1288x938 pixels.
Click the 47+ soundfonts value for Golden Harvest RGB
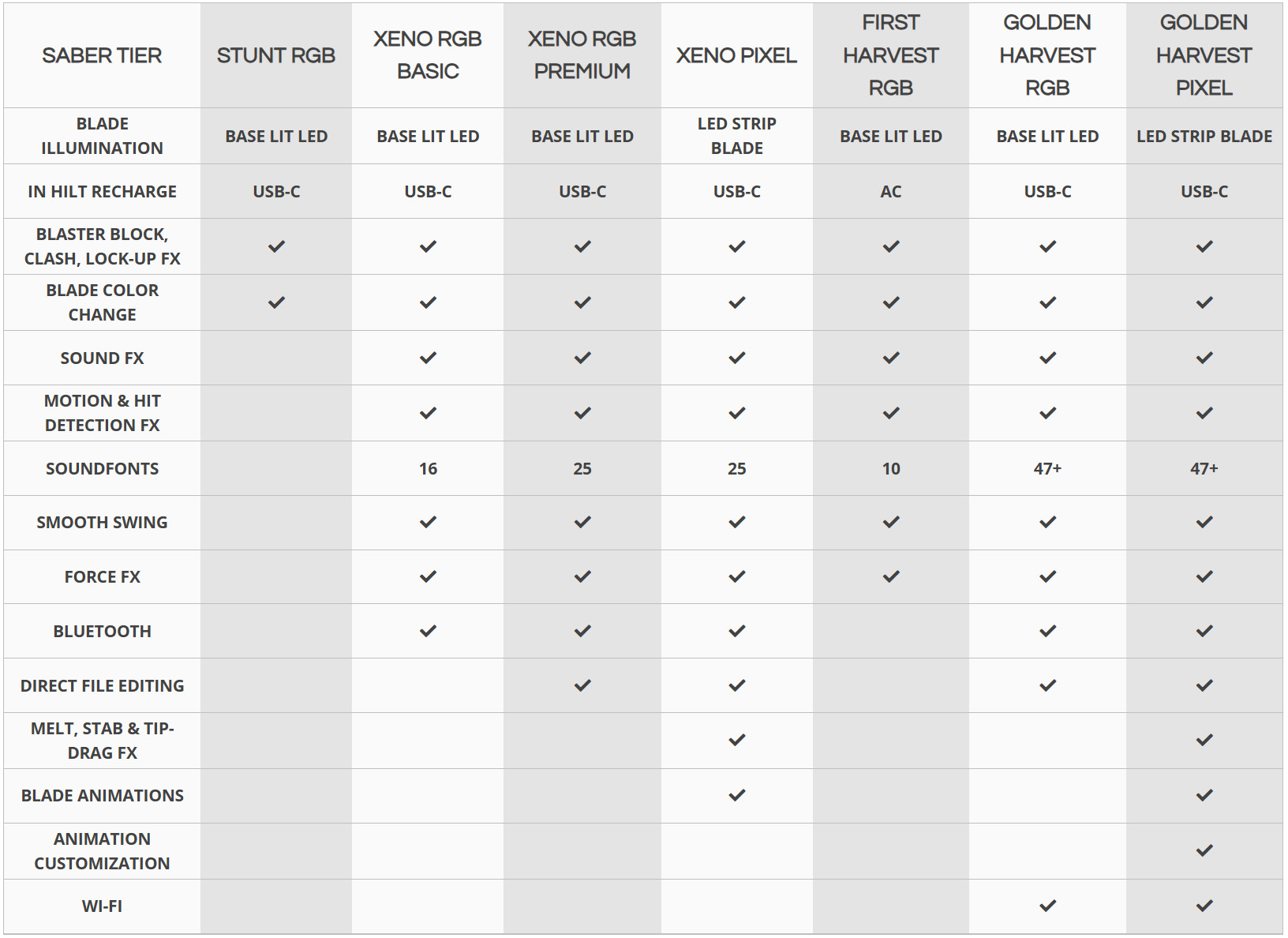pos(1047,468)
